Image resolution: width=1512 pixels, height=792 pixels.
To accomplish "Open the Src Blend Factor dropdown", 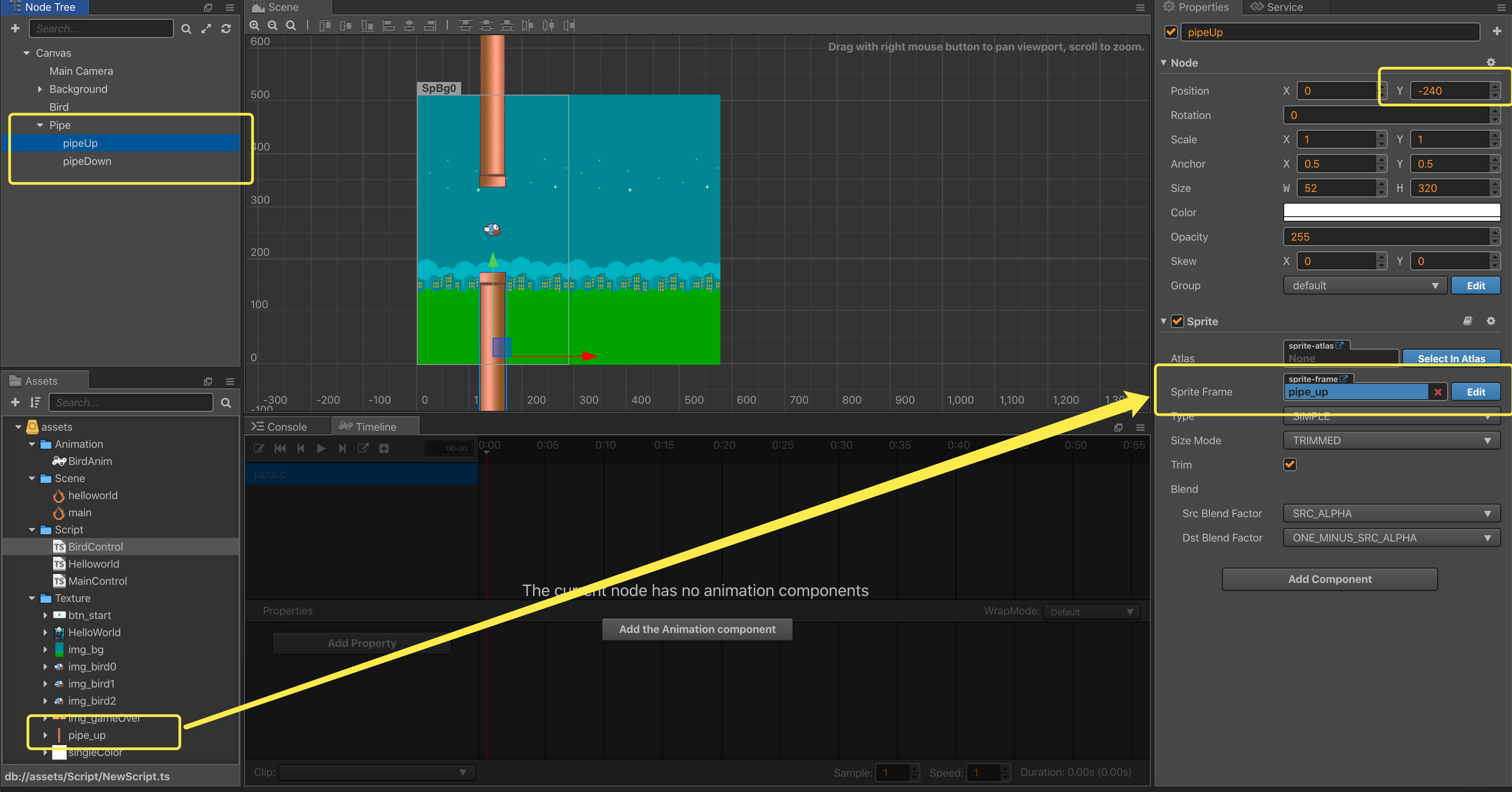I will [x=1392, y=514].
